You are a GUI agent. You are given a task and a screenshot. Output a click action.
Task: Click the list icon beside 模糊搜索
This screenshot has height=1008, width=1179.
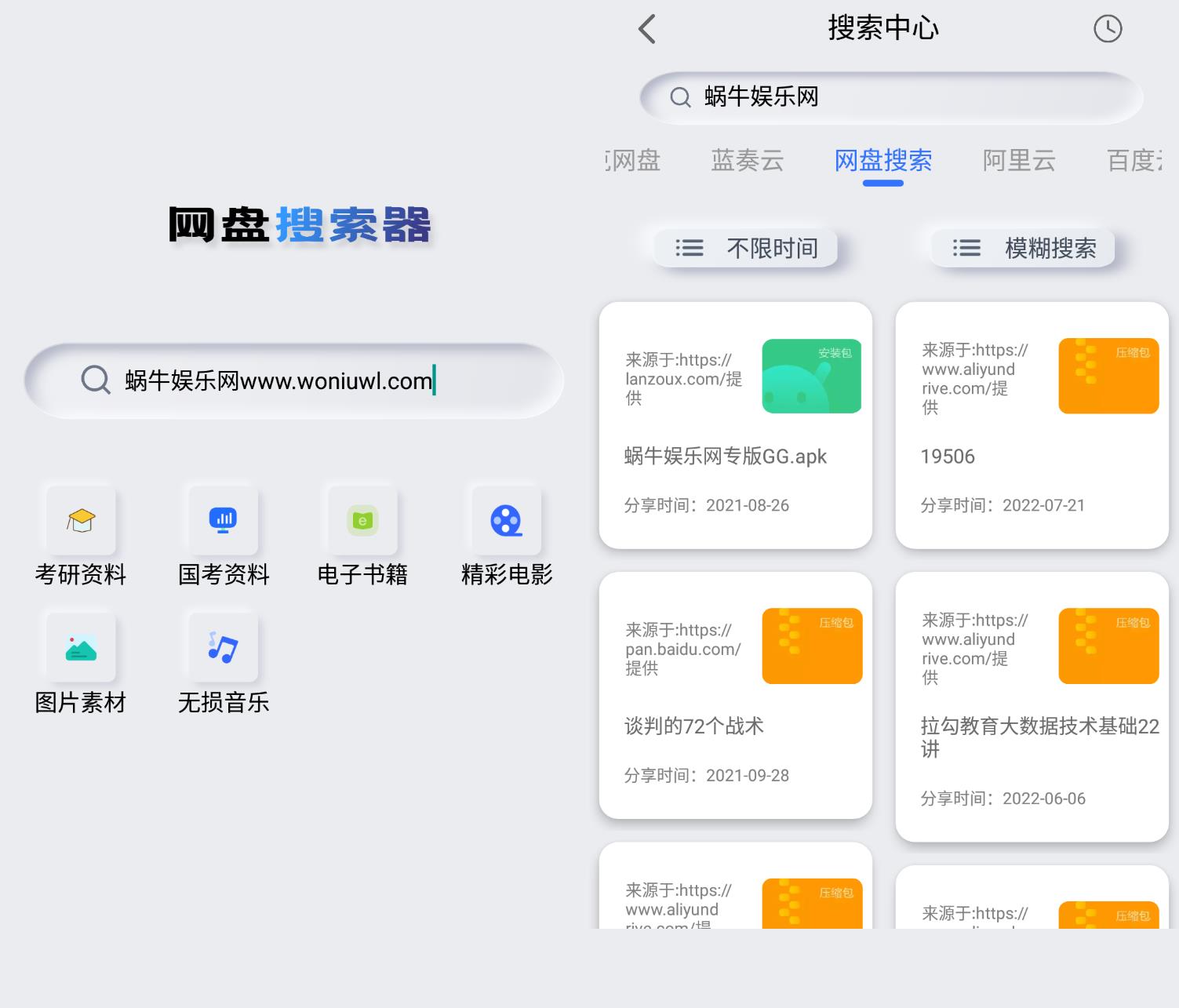[x=966, y=249]
